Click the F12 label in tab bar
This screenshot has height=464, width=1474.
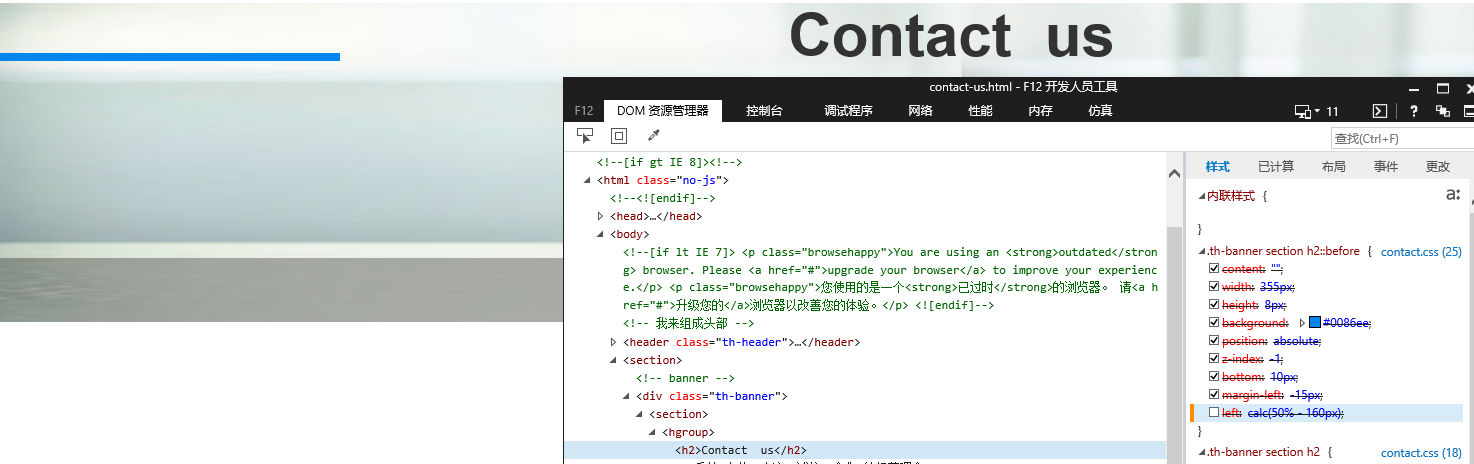pos(584,111)
